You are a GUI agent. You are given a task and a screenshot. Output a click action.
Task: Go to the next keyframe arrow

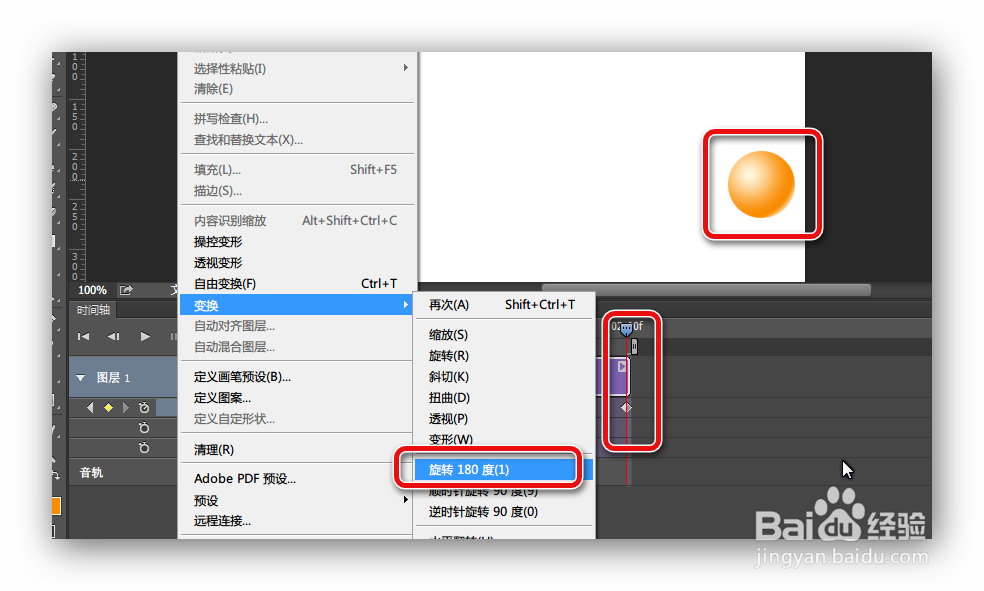point(126,408)
